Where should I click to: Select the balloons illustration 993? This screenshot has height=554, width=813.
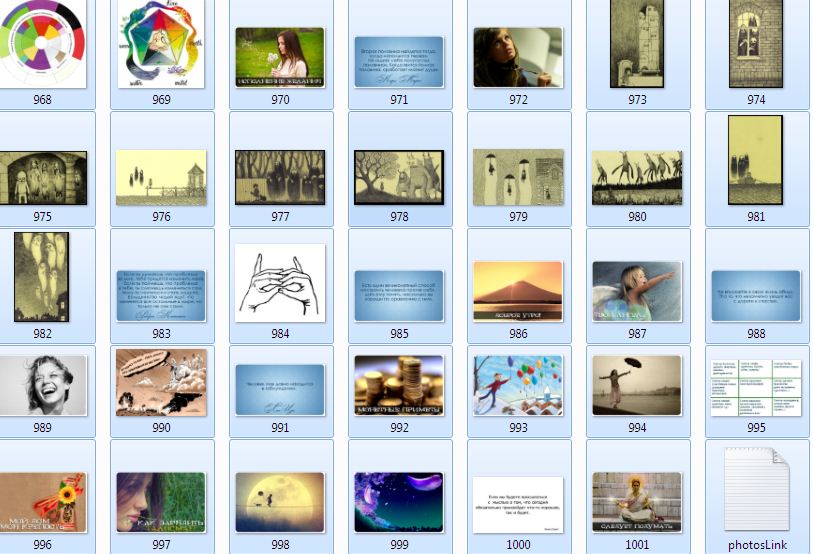pyautogui.click(x=518, y=385)
